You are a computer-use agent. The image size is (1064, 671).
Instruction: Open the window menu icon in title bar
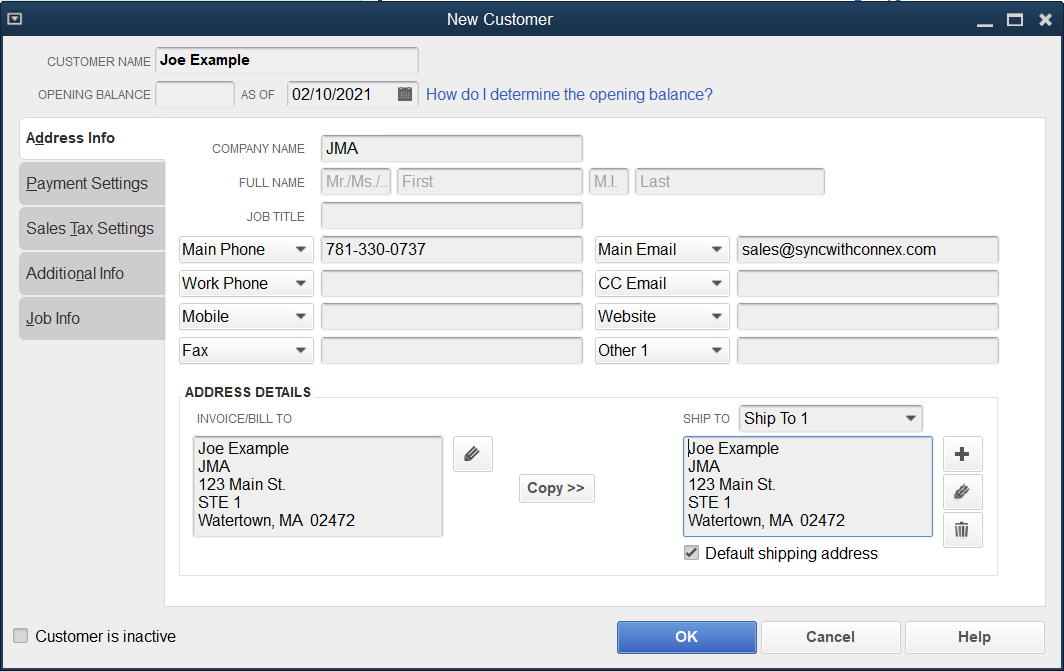(x=13, y=19)
